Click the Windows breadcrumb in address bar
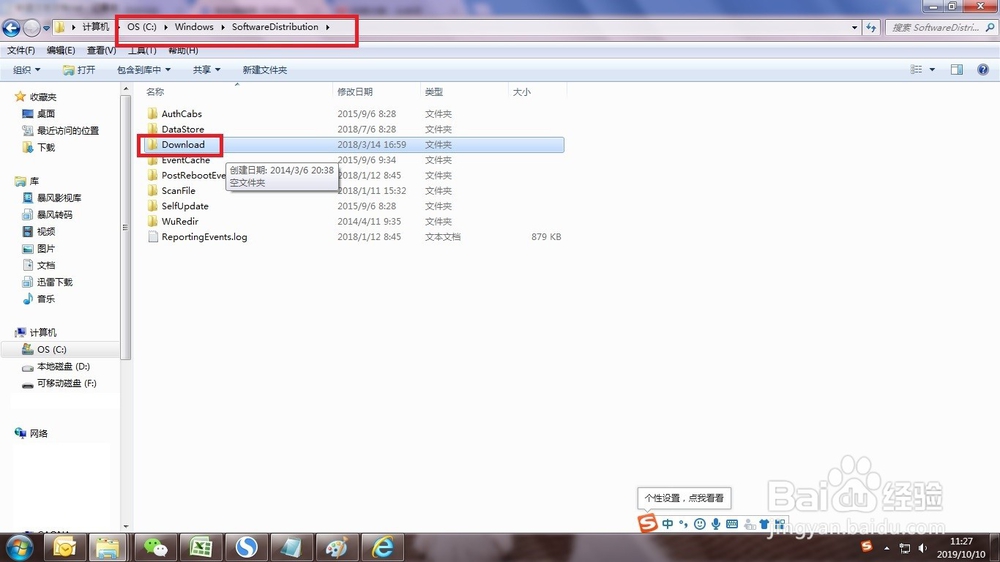Viewport: 1000px width, 562px height. click(194, 27)
